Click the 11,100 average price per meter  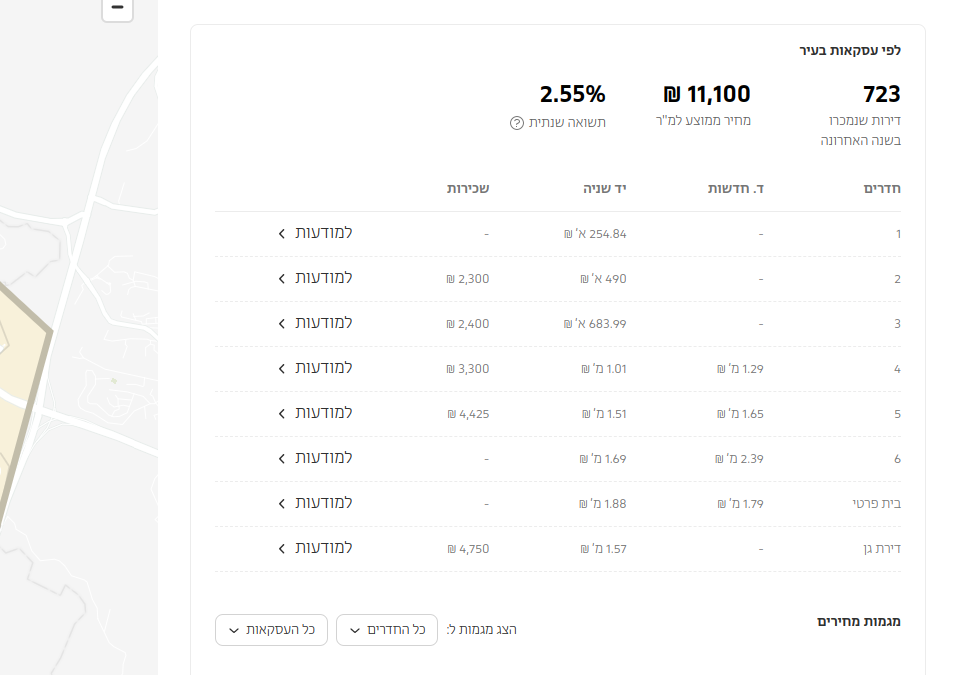pos(706,95)
